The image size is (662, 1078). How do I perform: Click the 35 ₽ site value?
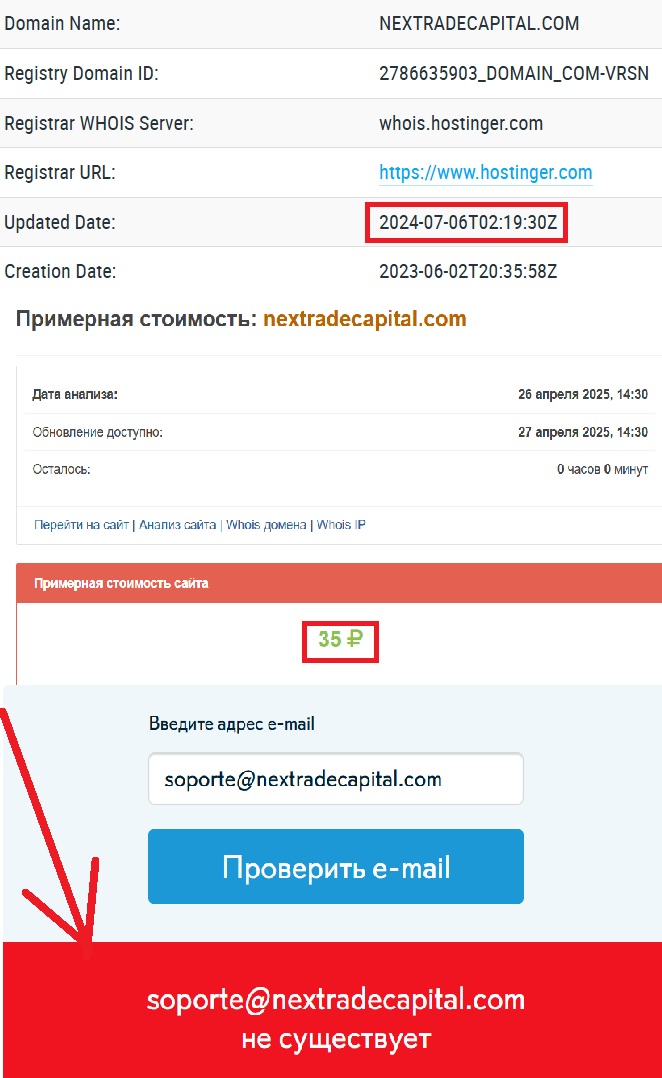(340, 639)
